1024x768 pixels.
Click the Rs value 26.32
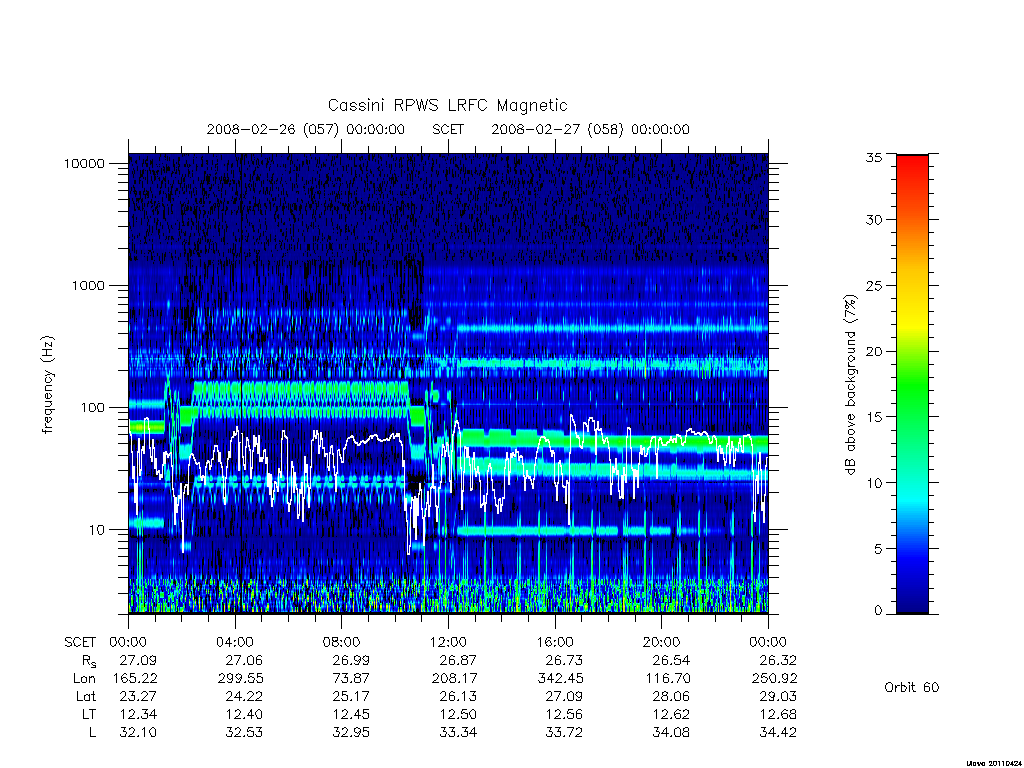[778, 660]
